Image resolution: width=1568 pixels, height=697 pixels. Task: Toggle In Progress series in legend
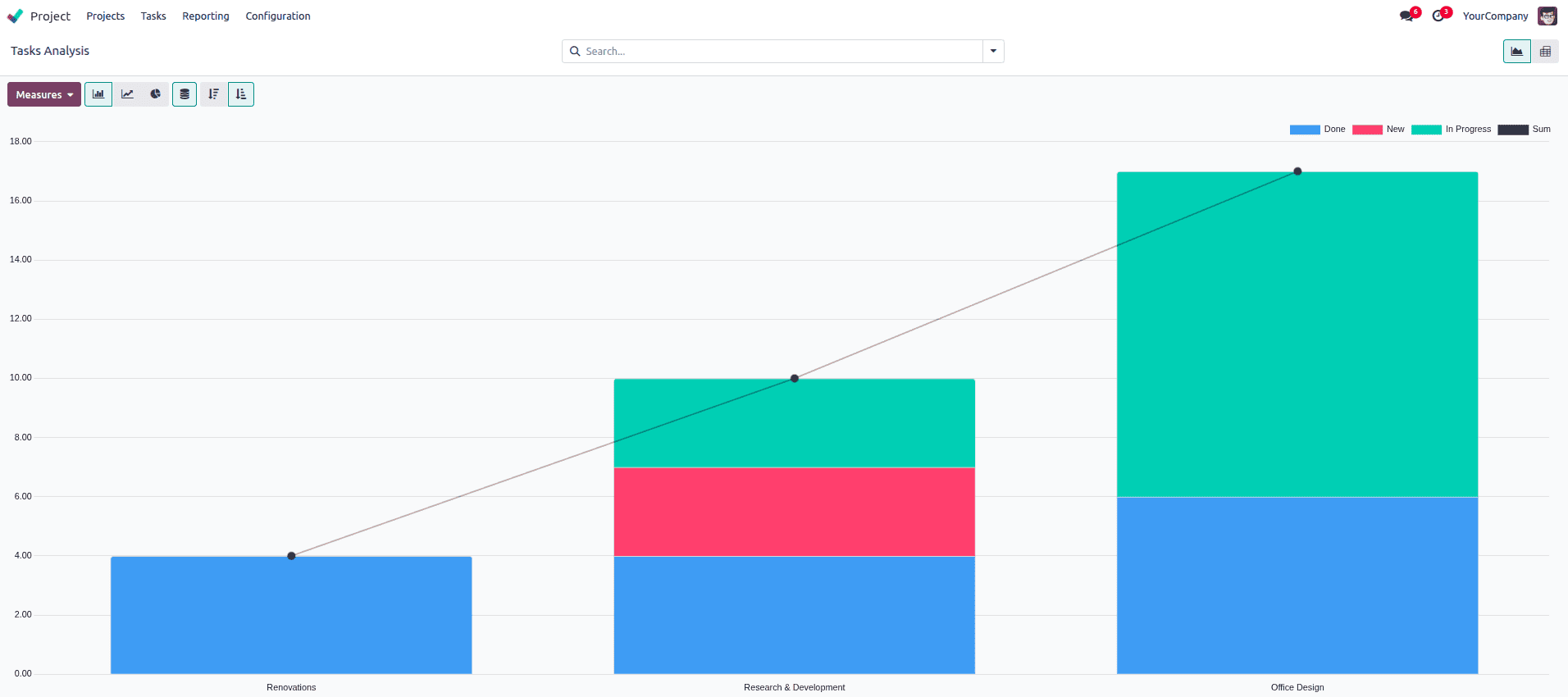click(1451, 129)
